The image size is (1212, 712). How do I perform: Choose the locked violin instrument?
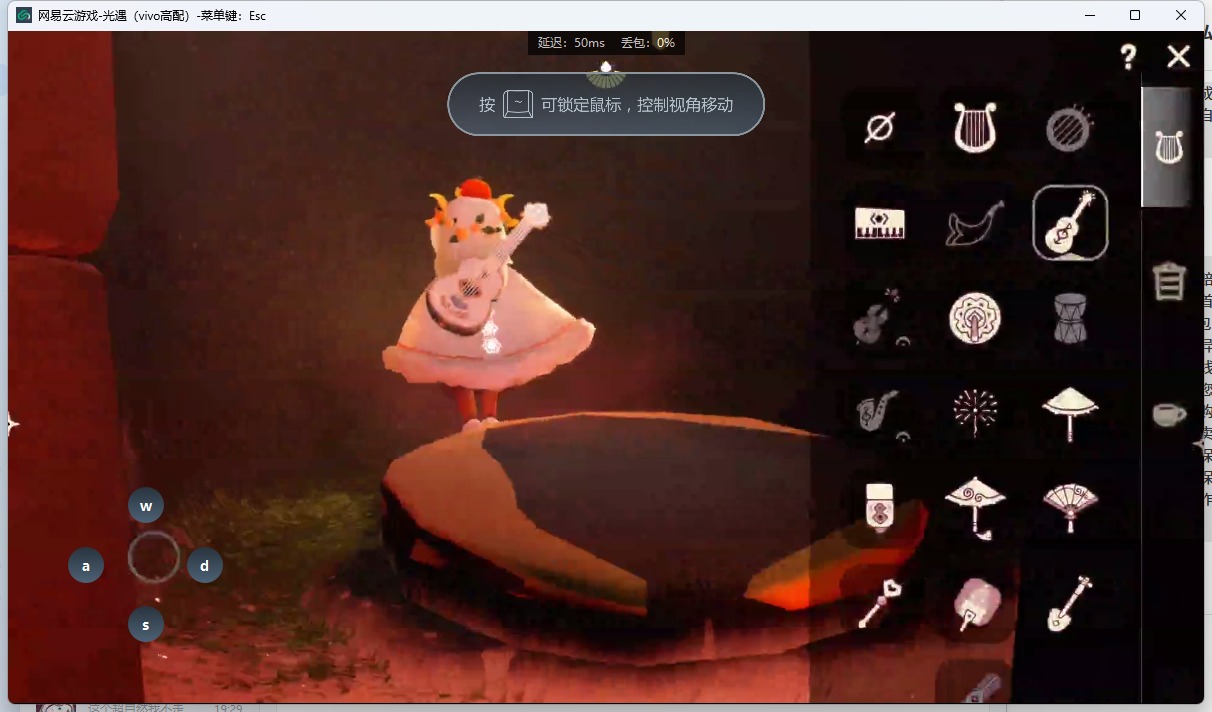[880, 318]
